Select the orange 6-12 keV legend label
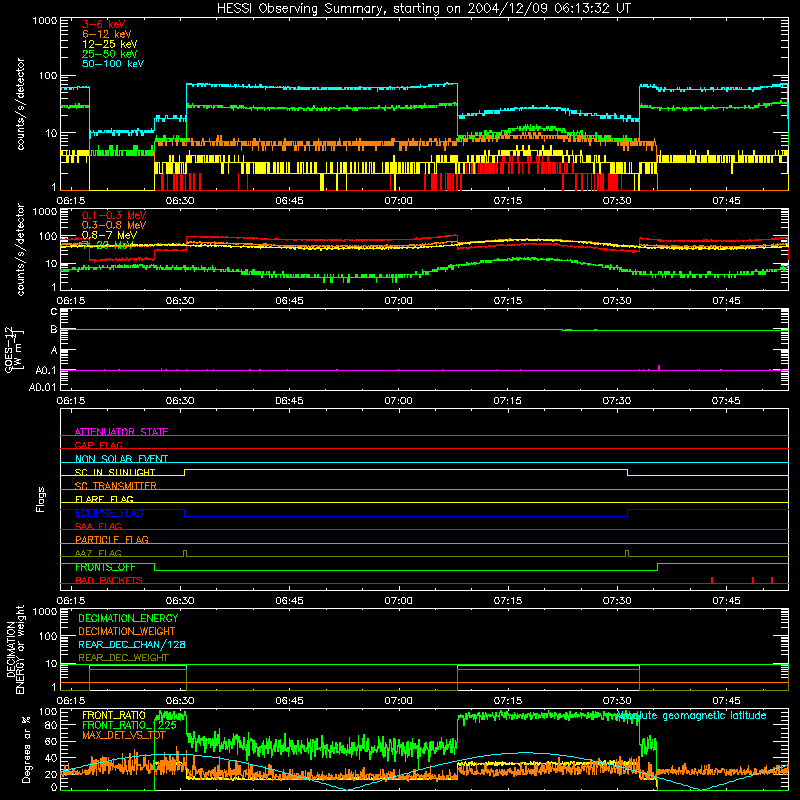This screenshot has width=800, height=800. (x=107, y=34)
